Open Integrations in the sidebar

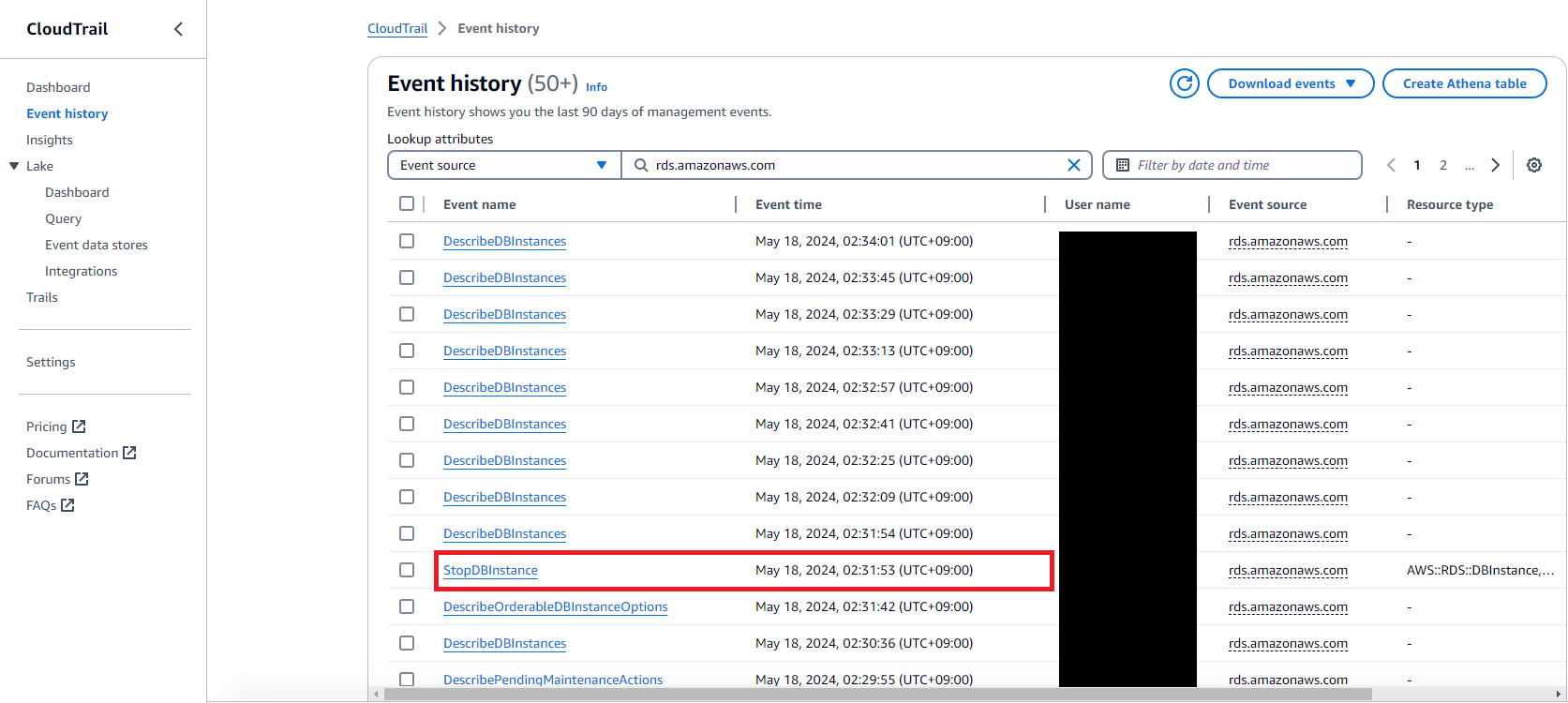(82, 271)
